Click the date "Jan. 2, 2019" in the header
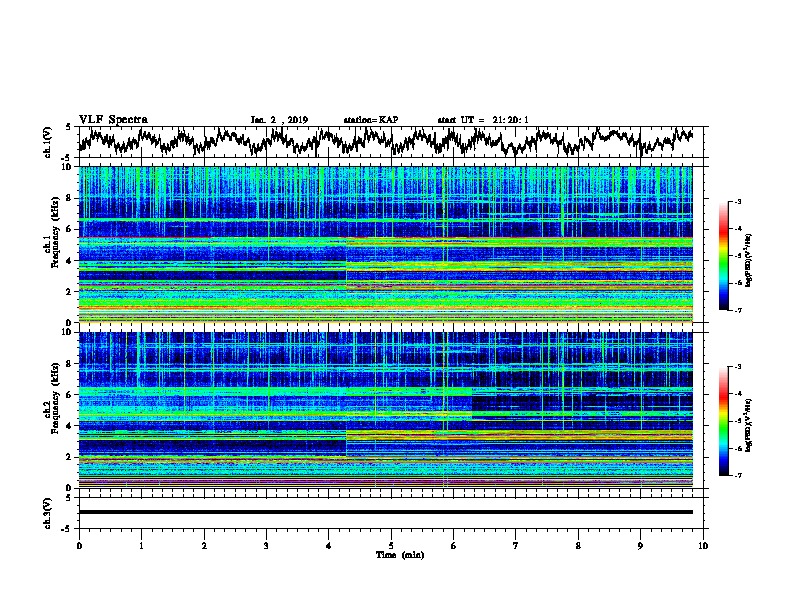Image resolution: width=792 pixels, height=612 pixels. [279, 120]
